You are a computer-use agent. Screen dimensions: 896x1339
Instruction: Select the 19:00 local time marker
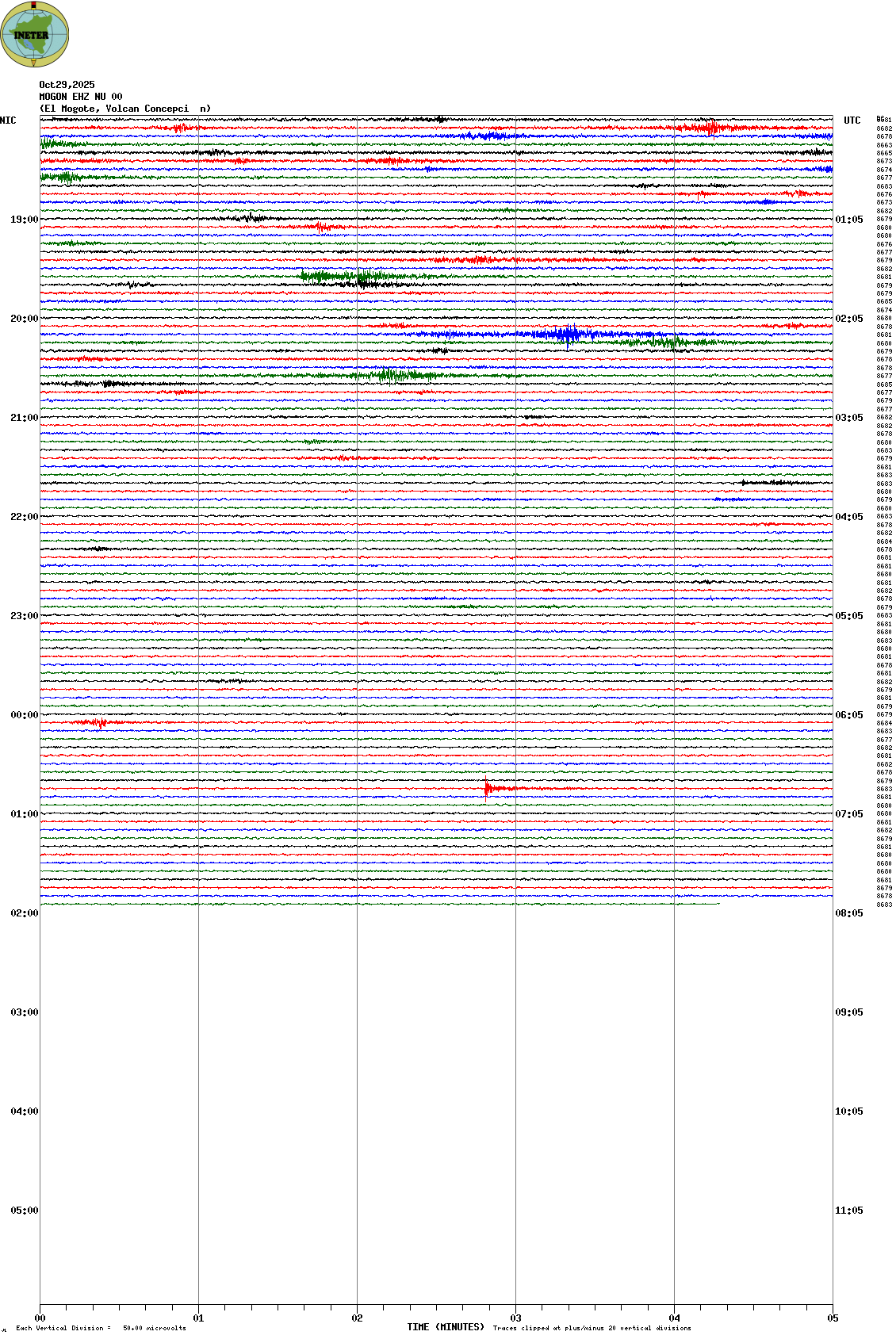24,220
